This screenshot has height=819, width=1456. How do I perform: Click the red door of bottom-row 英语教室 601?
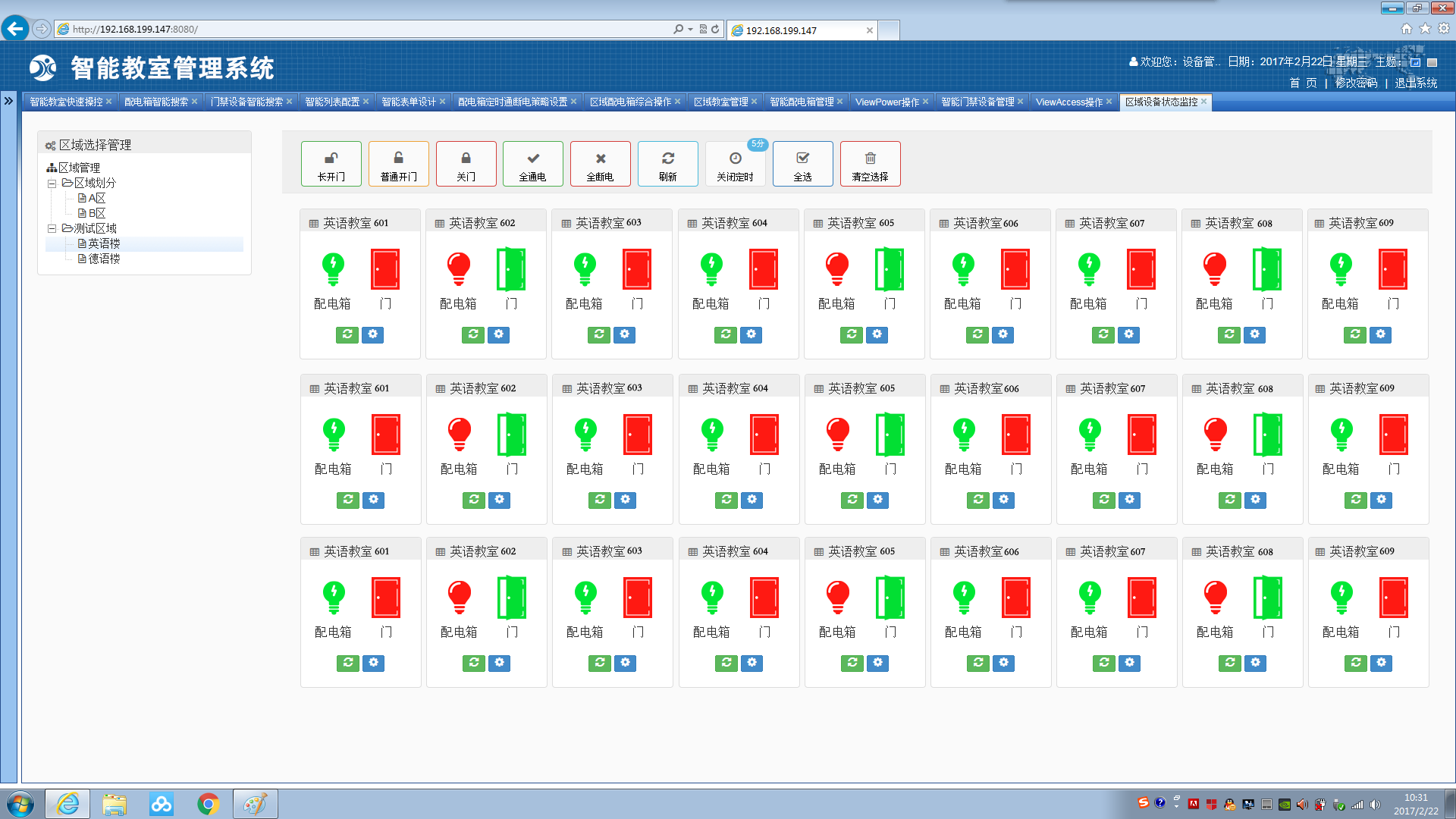(x=386, y=598)
